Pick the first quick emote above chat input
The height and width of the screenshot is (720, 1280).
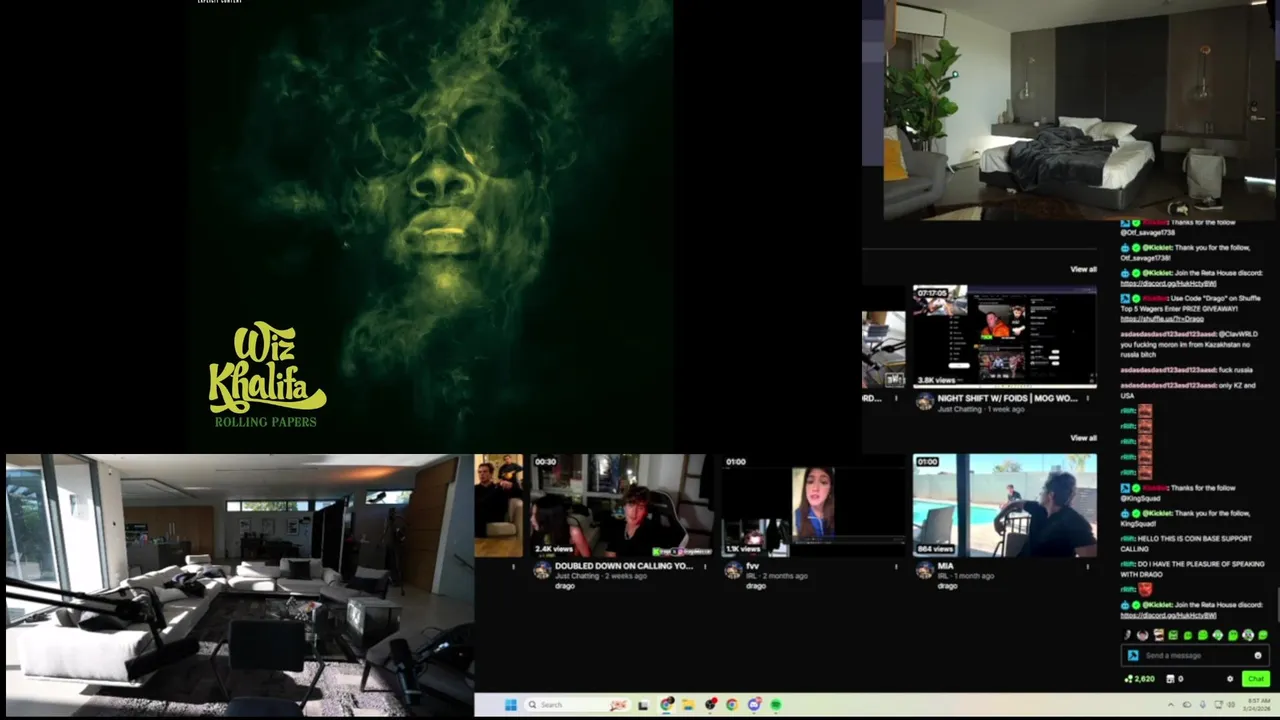pos(1127,635)
